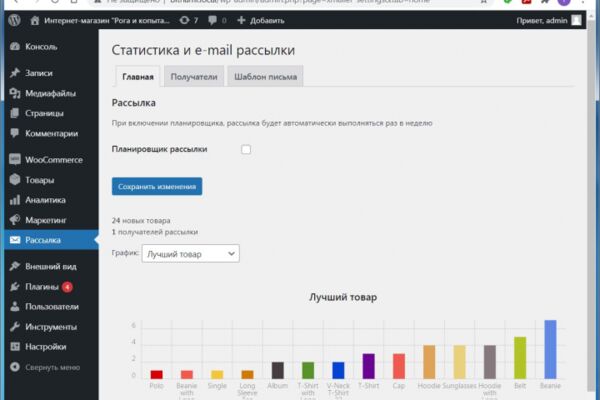Click the site name Интернет-магазин link
The image size is (600, 400).
pos(107,21)
